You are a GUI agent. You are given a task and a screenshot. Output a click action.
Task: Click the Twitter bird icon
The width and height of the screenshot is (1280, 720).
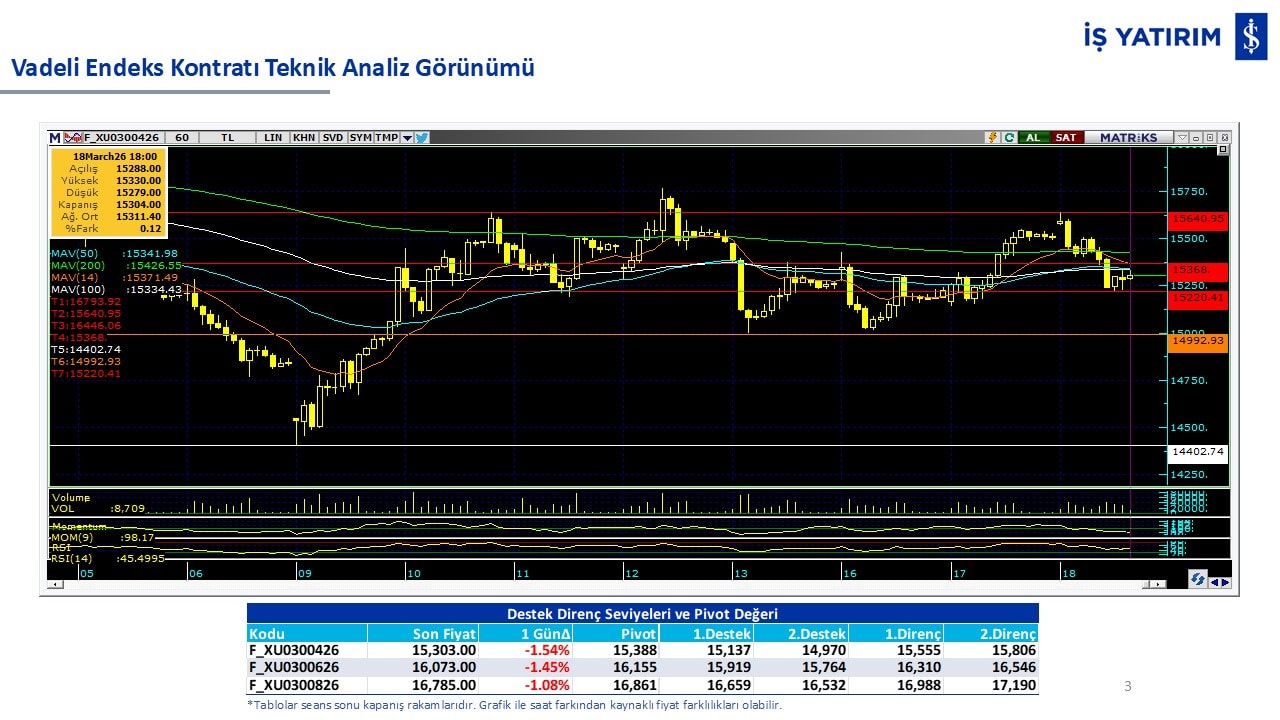tap(422, 138)
